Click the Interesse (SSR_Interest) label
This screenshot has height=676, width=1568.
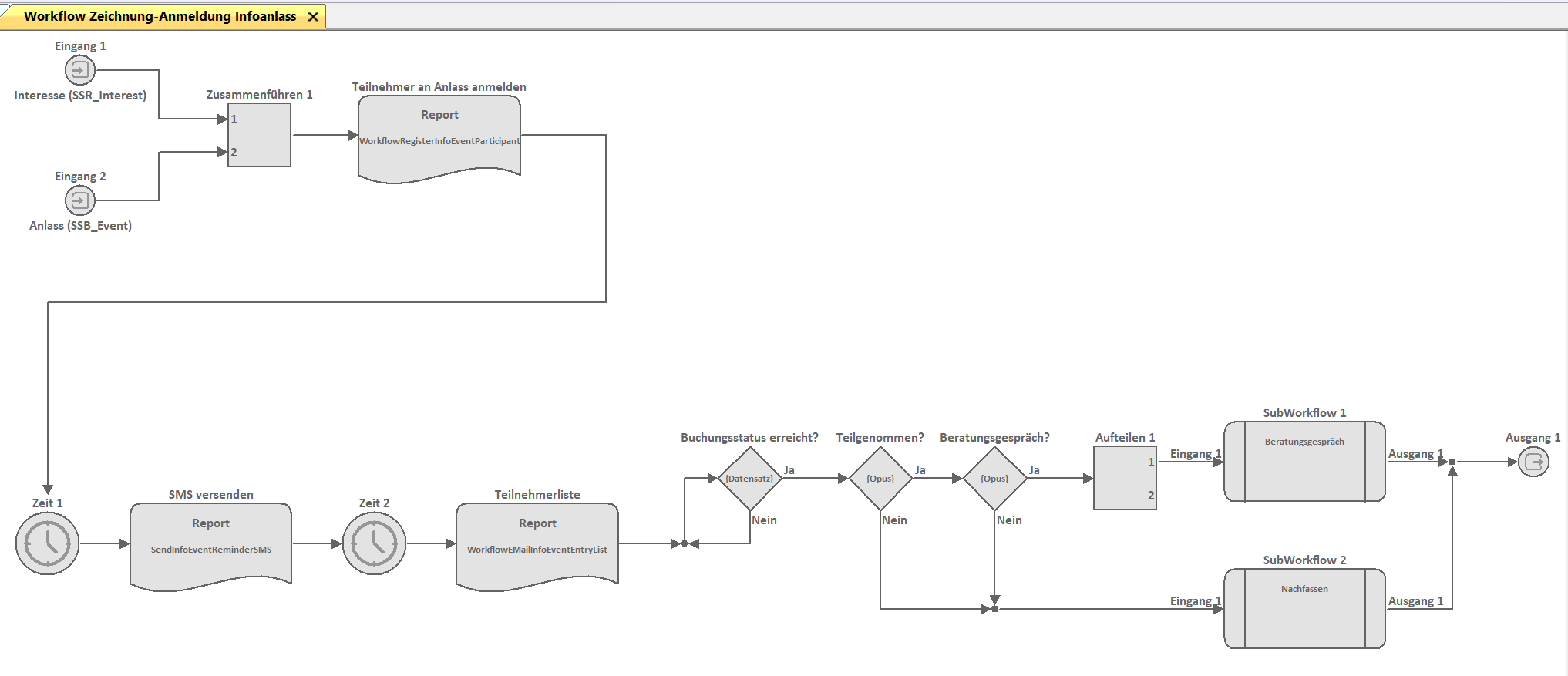click(x=80, y=96)
